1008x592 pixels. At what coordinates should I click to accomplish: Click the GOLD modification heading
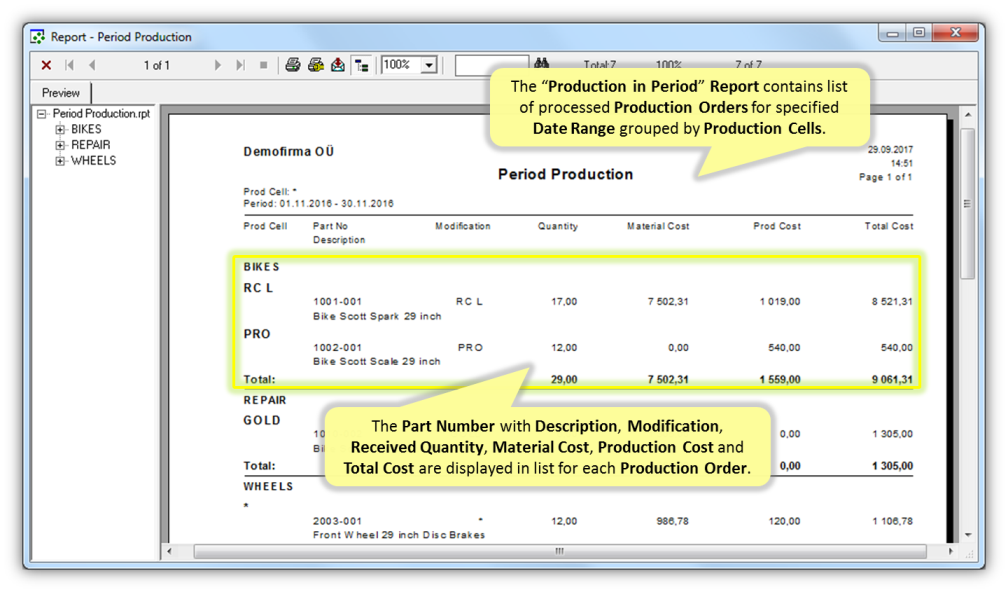coord(262,420)
